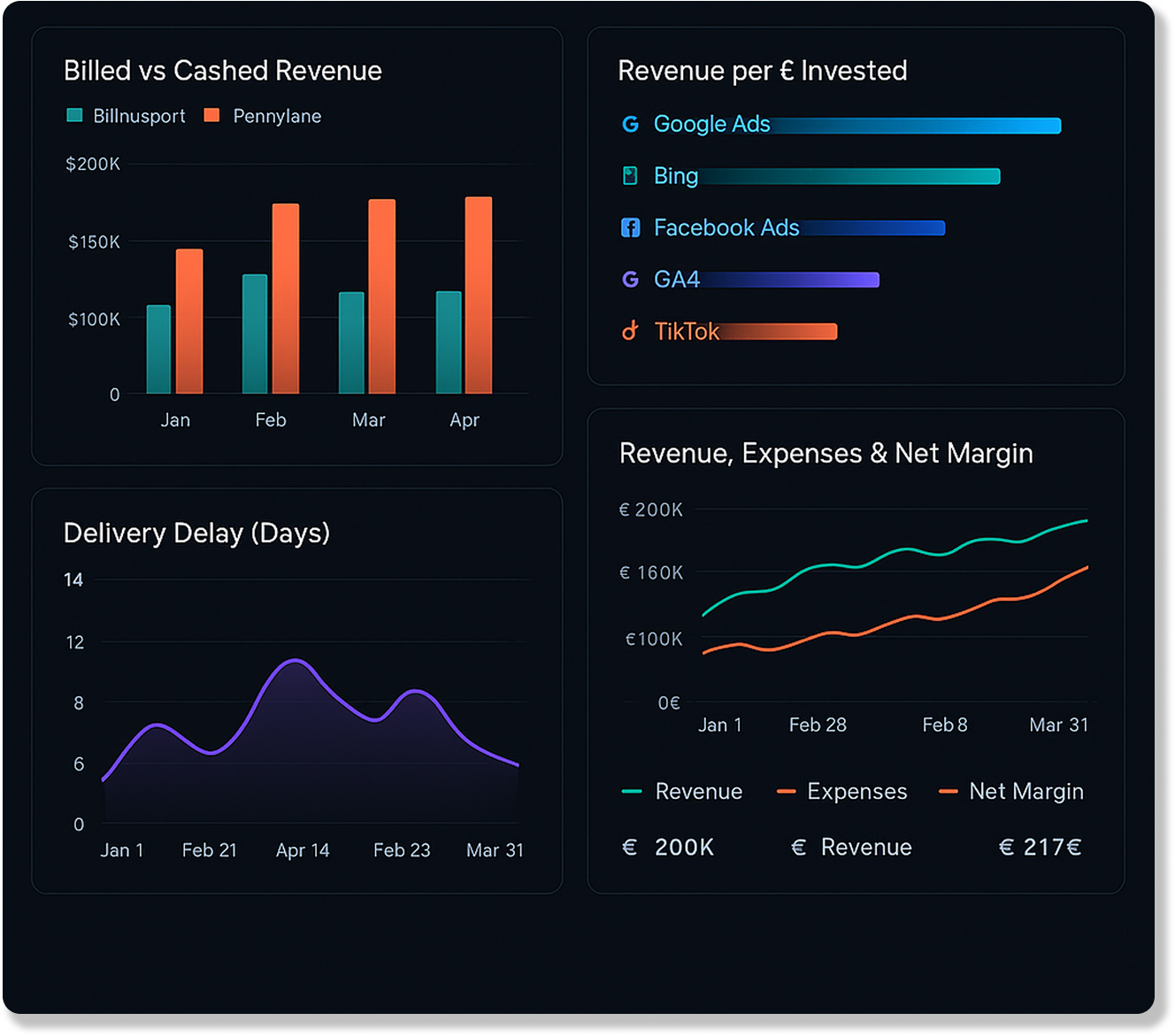
Task: Select the Apr orange Pennylane bar
Action: click(x=479, y=295)
